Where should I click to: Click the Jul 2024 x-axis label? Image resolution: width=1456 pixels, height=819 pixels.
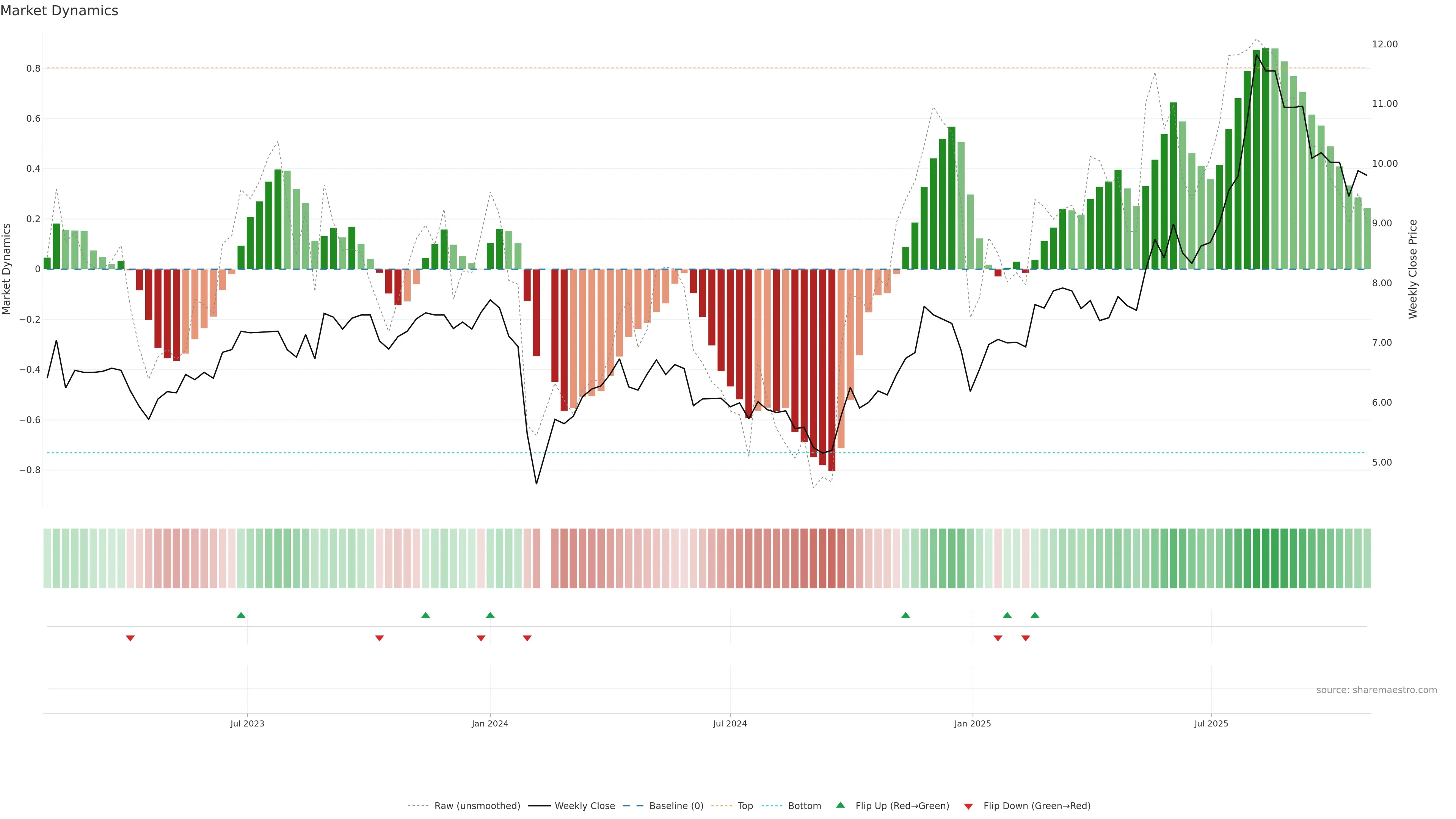coord(730,723)
